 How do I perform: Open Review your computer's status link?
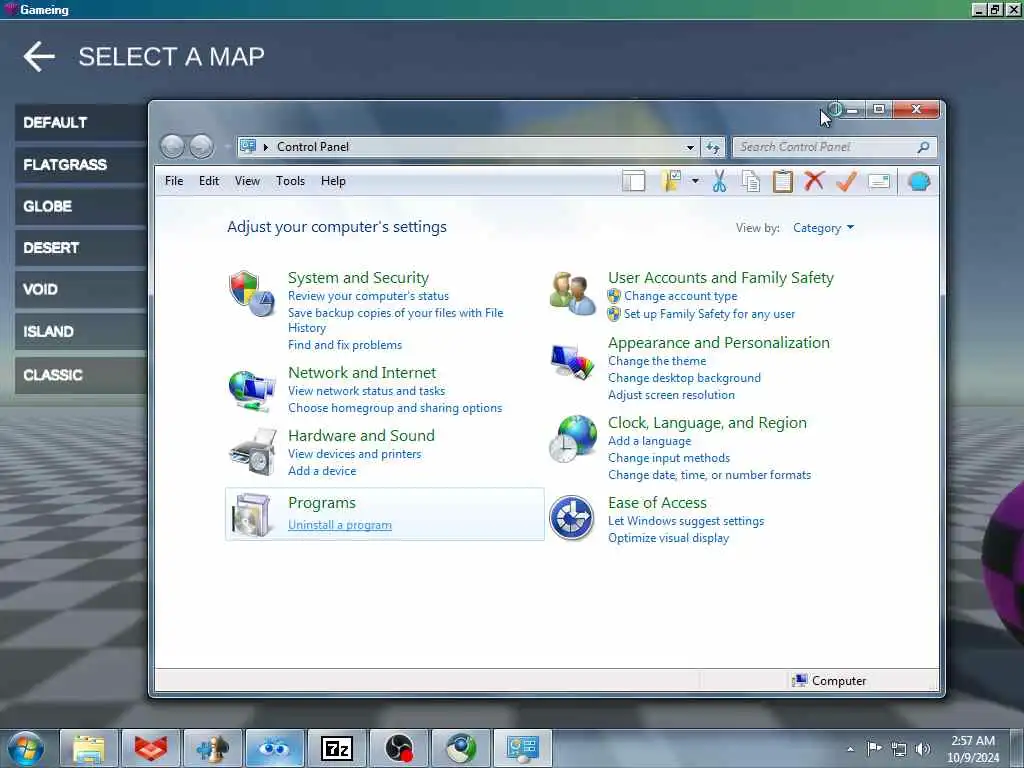click(x=368, y=296)
